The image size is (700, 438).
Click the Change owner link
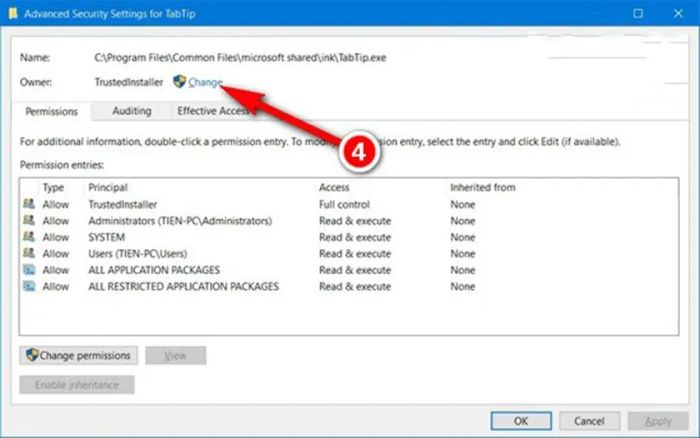coord(205,83)
